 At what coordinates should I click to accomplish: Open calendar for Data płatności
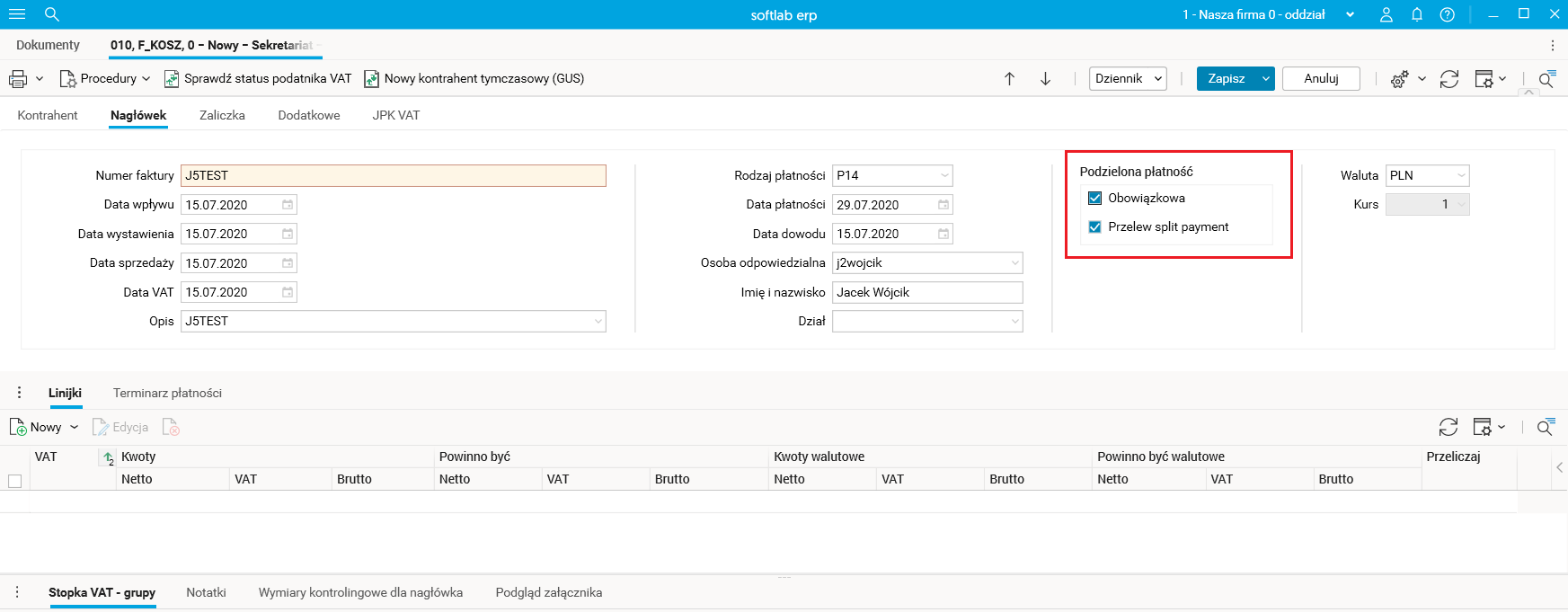click(943, 205)
